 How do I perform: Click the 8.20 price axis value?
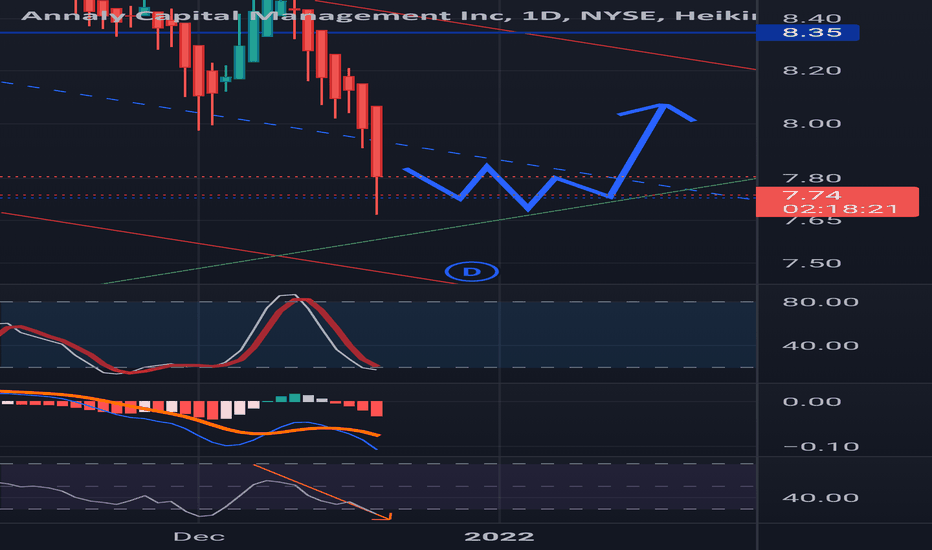click(x=812, y=71)
